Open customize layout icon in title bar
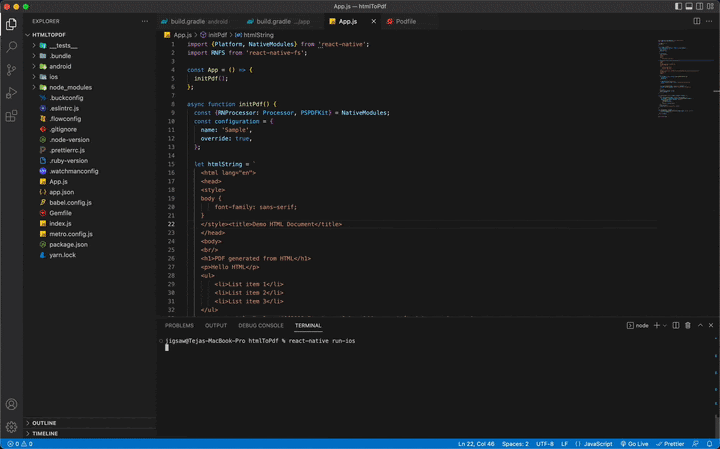The width and height of the screenshot is (720, 449). 710,6
